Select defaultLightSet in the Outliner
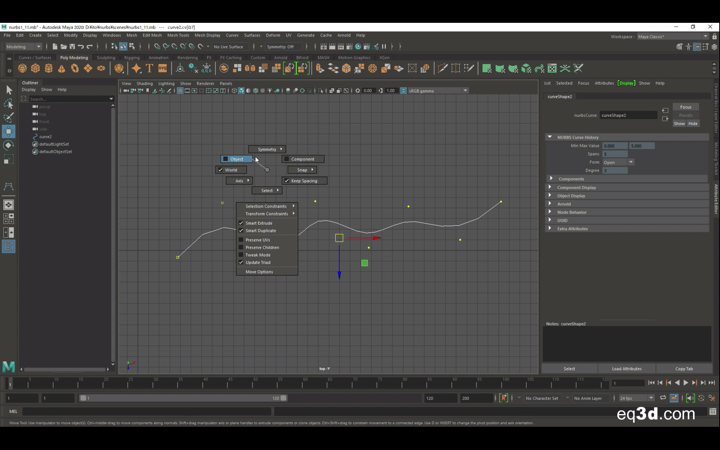The width and height of the screenshot is (720, 450). click(x=54, y=144)
